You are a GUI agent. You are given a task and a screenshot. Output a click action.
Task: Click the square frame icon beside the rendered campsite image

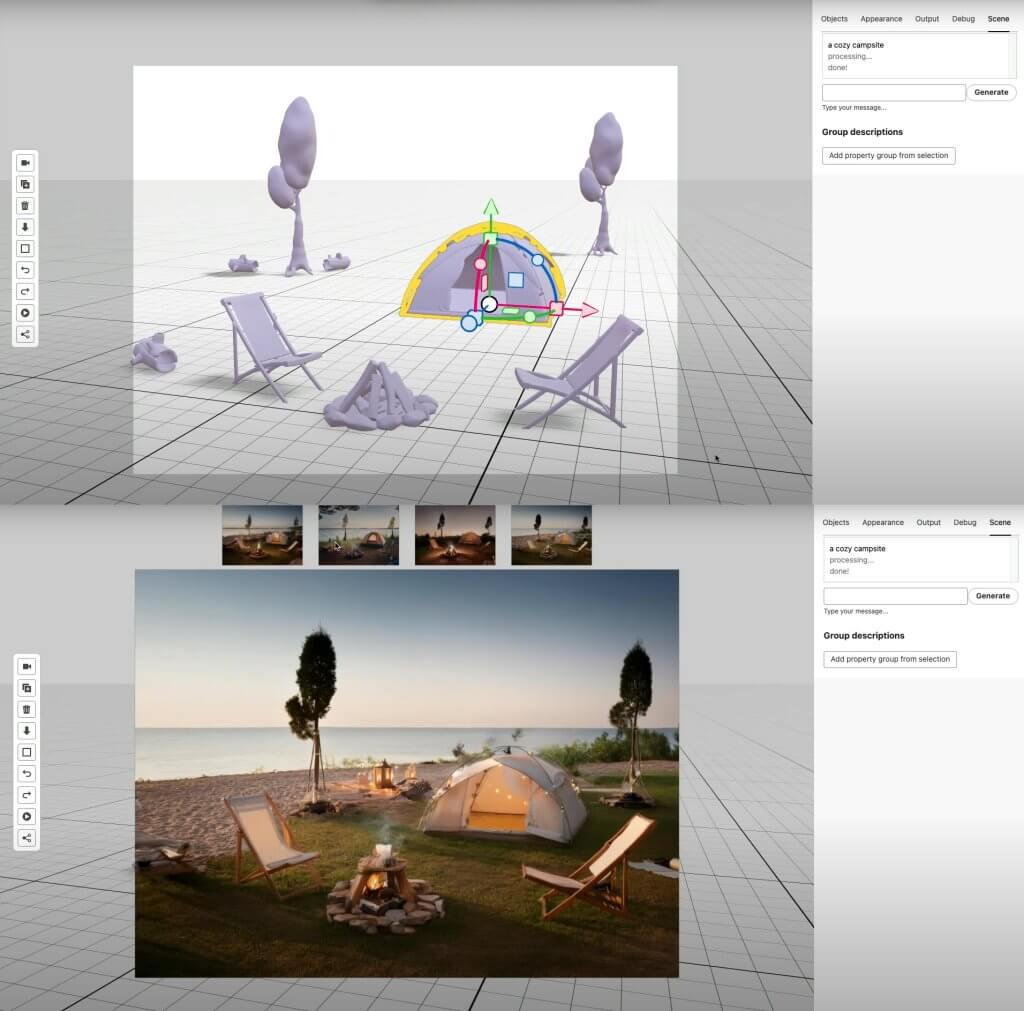(x=27, y=752)
